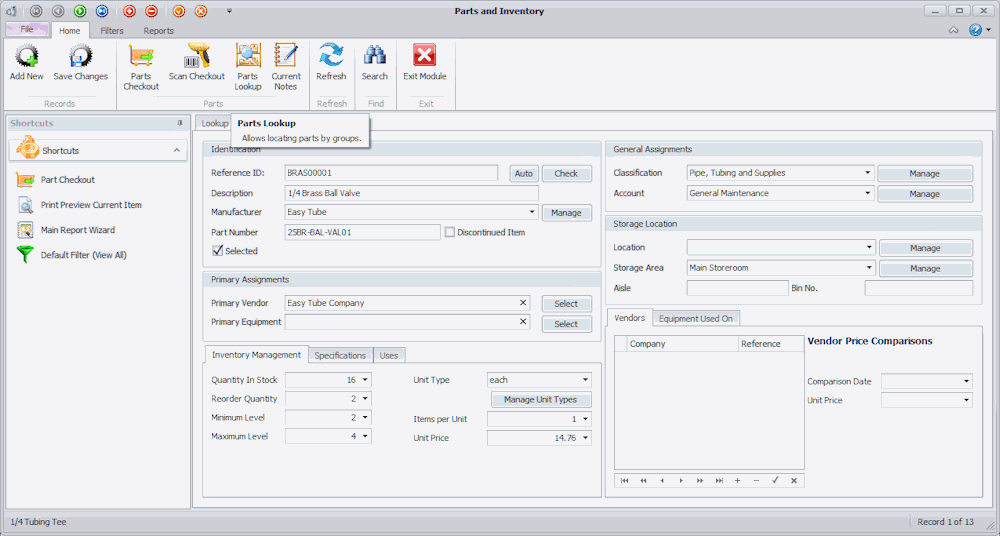Collapse the Shortcuts panel group
This screenshot has height=536, width=1000.
coord(177,150)
